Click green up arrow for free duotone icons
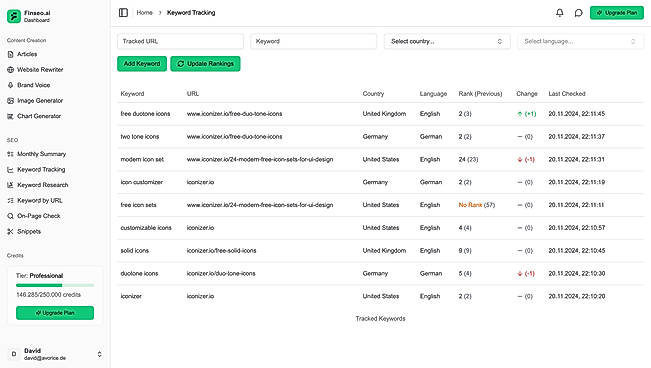The image size is (651, 368). 519,114
